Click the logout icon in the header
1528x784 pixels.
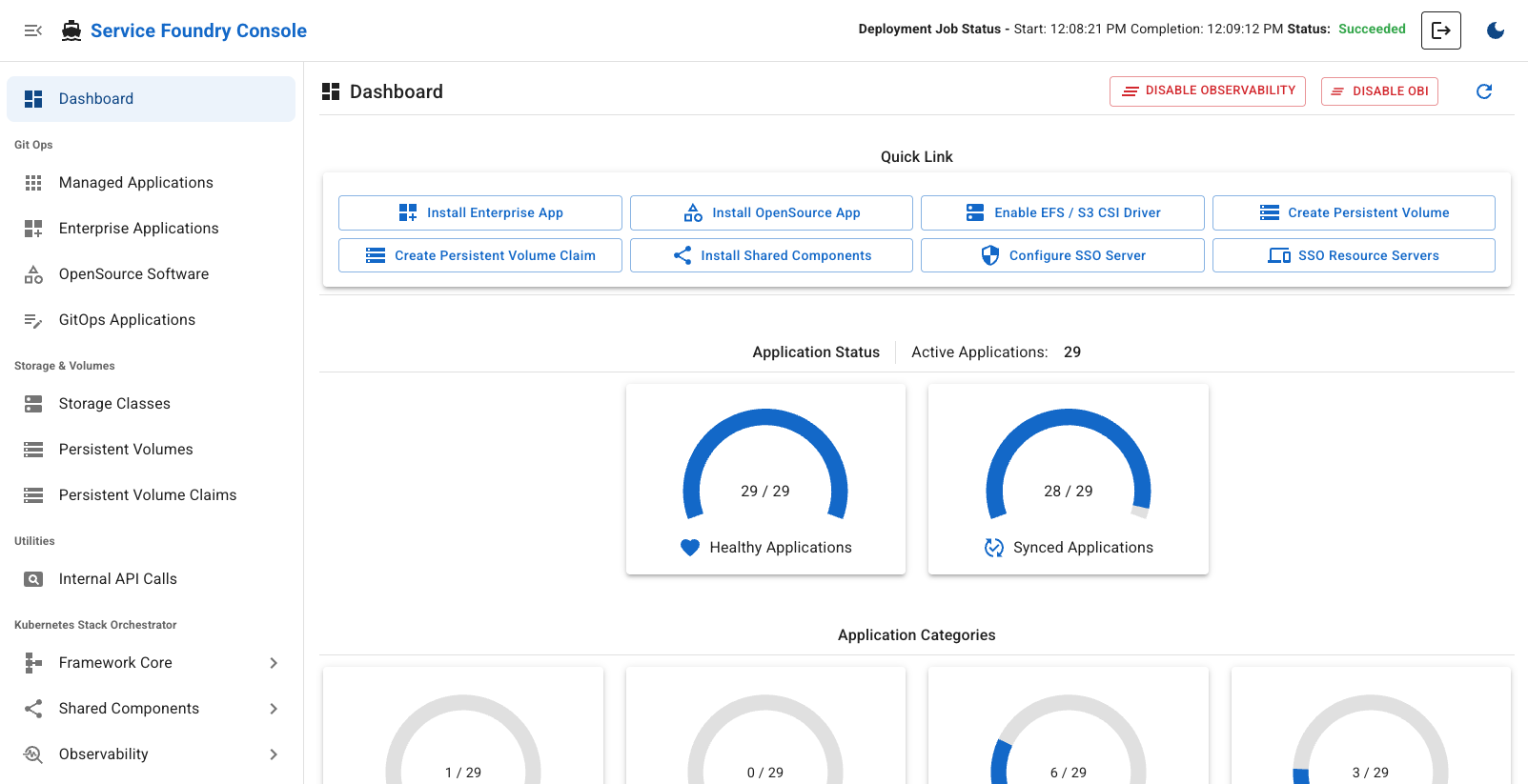pos(1440,30)
